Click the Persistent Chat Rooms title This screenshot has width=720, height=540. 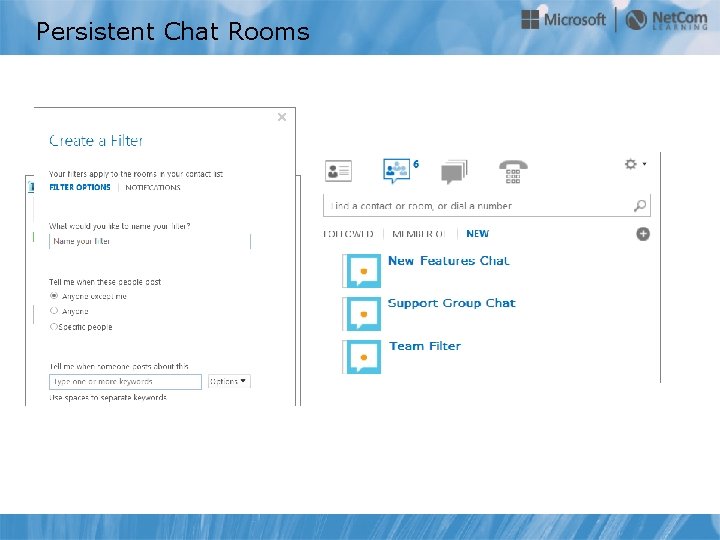(173, 31)
